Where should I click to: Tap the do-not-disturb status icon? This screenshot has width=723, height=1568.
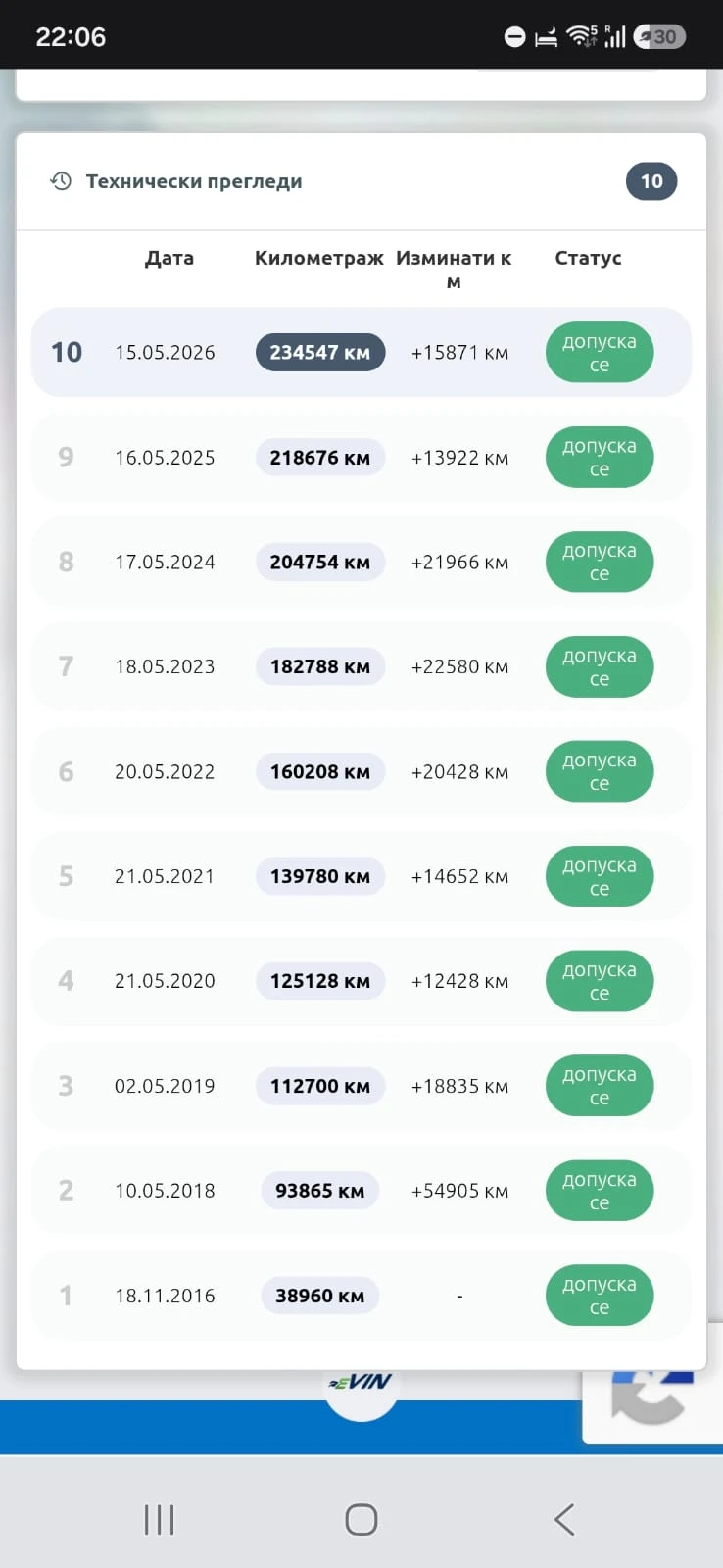click(x=514, y=37)
